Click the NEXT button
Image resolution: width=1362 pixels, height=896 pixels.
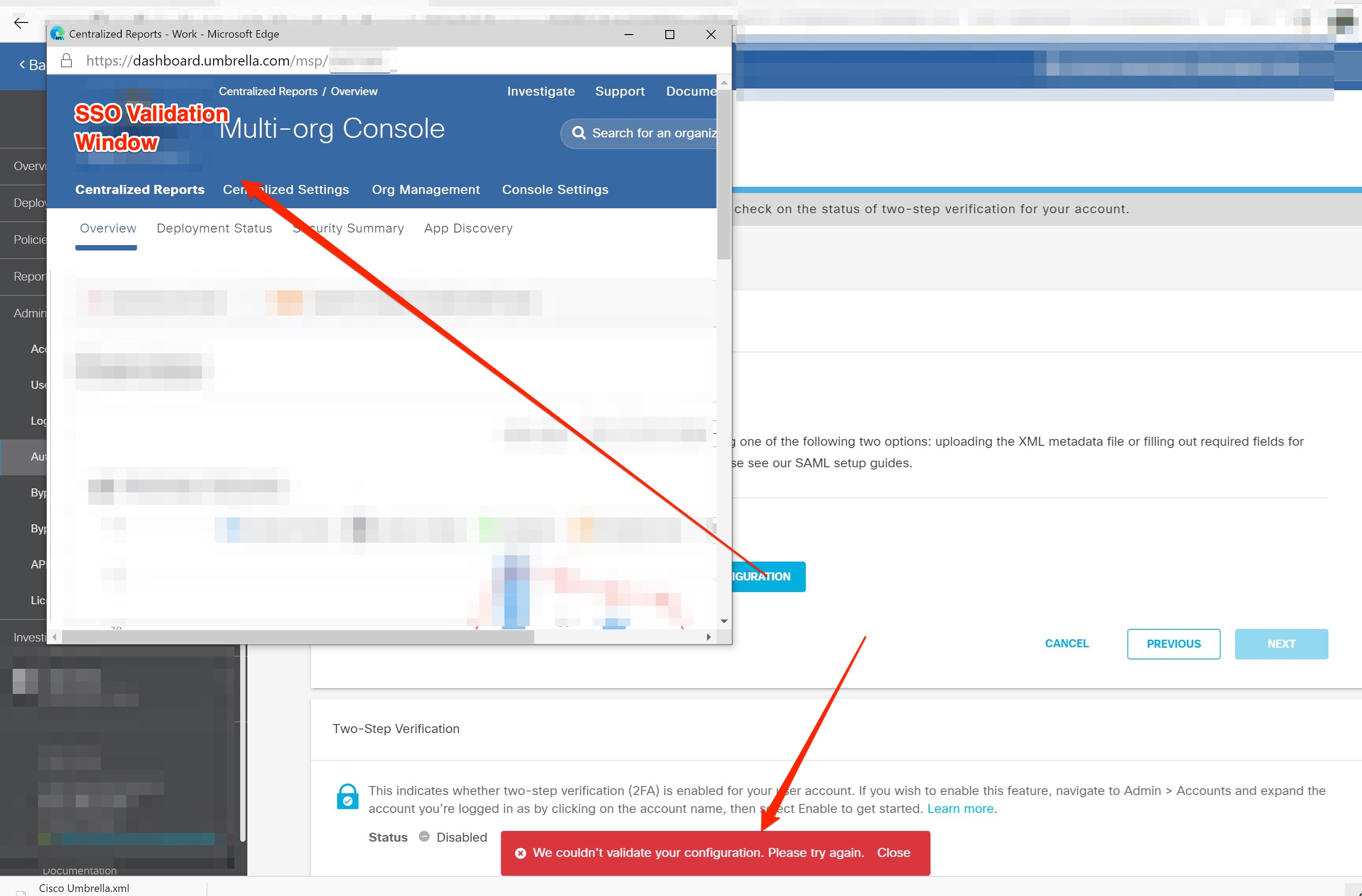click(x=1281, y=644)
